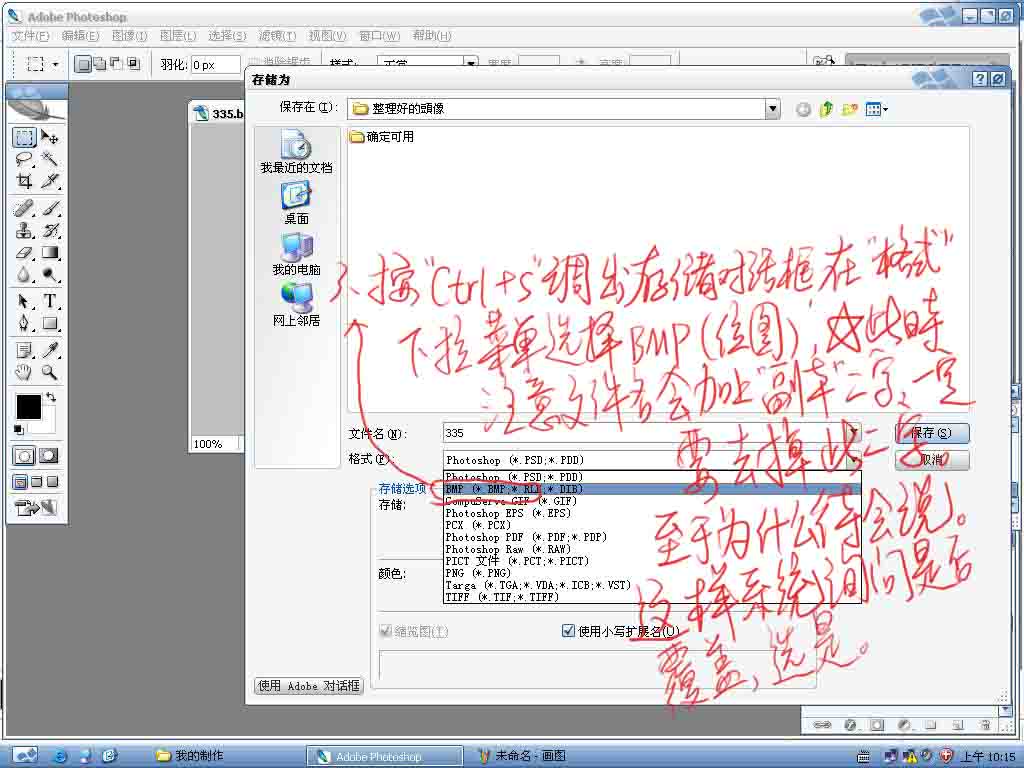Swap foreground and background colors
The width and height of the screenshot is (1024, 768).
(x=51, y=398)
